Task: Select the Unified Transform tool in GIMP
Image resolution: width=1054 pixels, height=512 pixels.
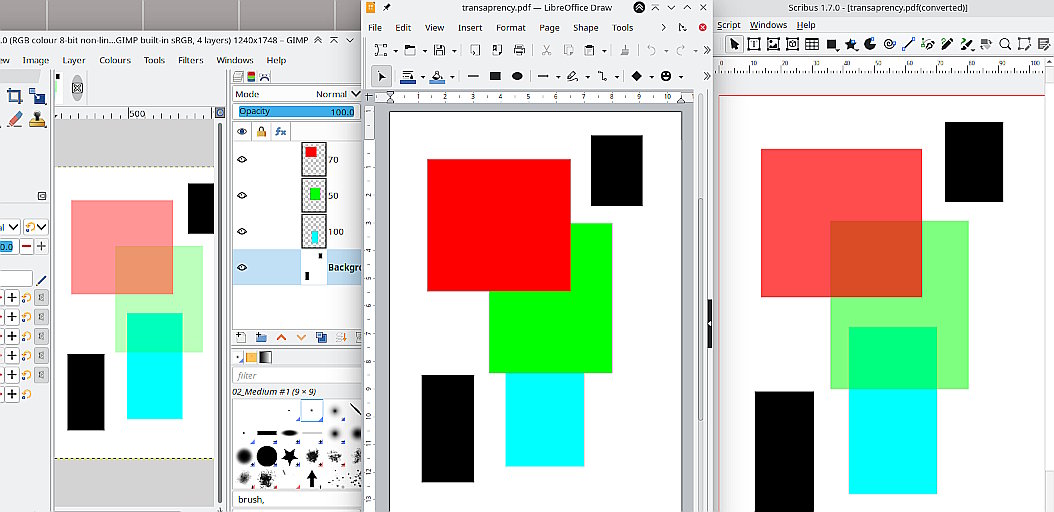Action: tap(38, 97)
